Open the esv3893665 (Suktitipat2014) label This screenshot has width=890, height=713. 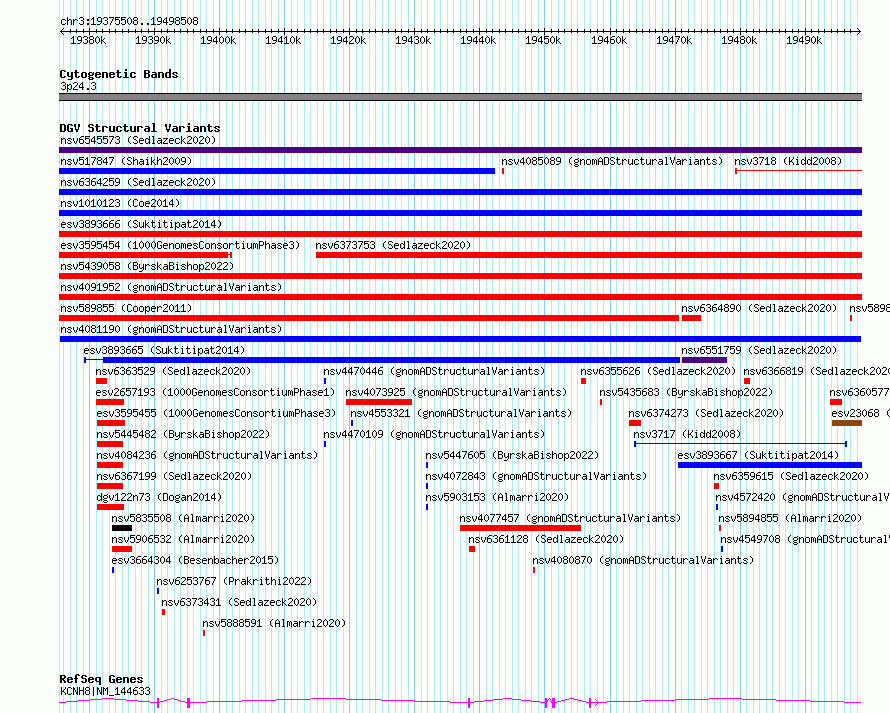(164, 350)
